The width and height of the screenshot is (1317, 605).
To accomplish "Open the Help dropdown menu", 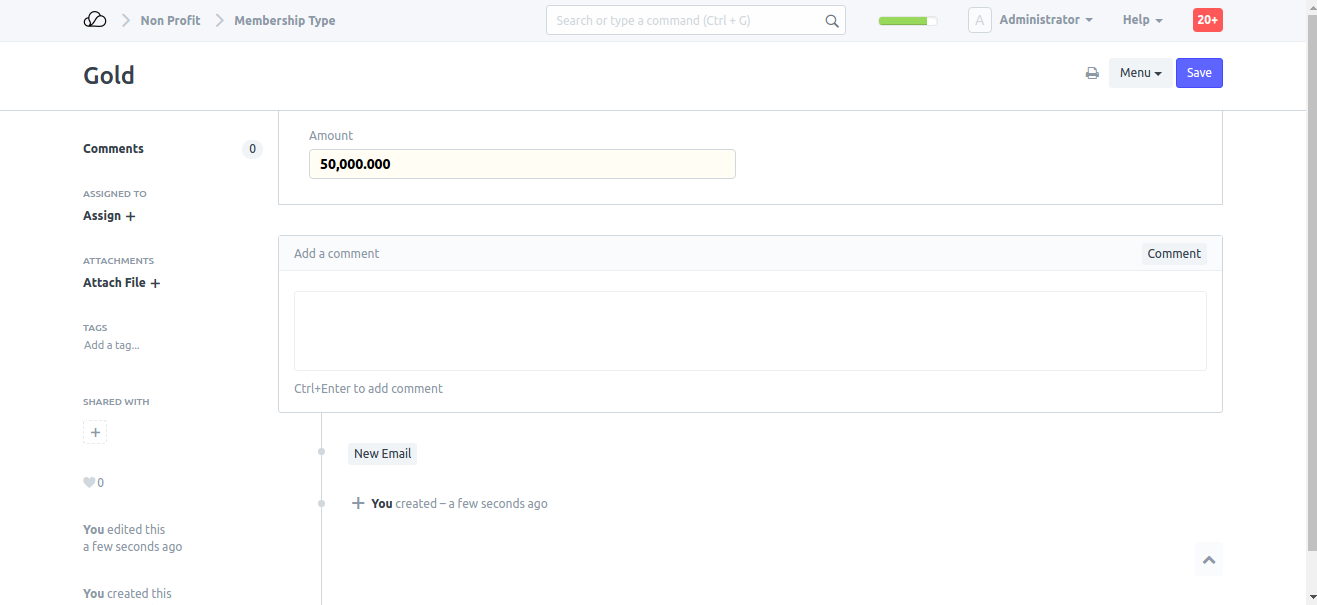I will pos(1142,20).
